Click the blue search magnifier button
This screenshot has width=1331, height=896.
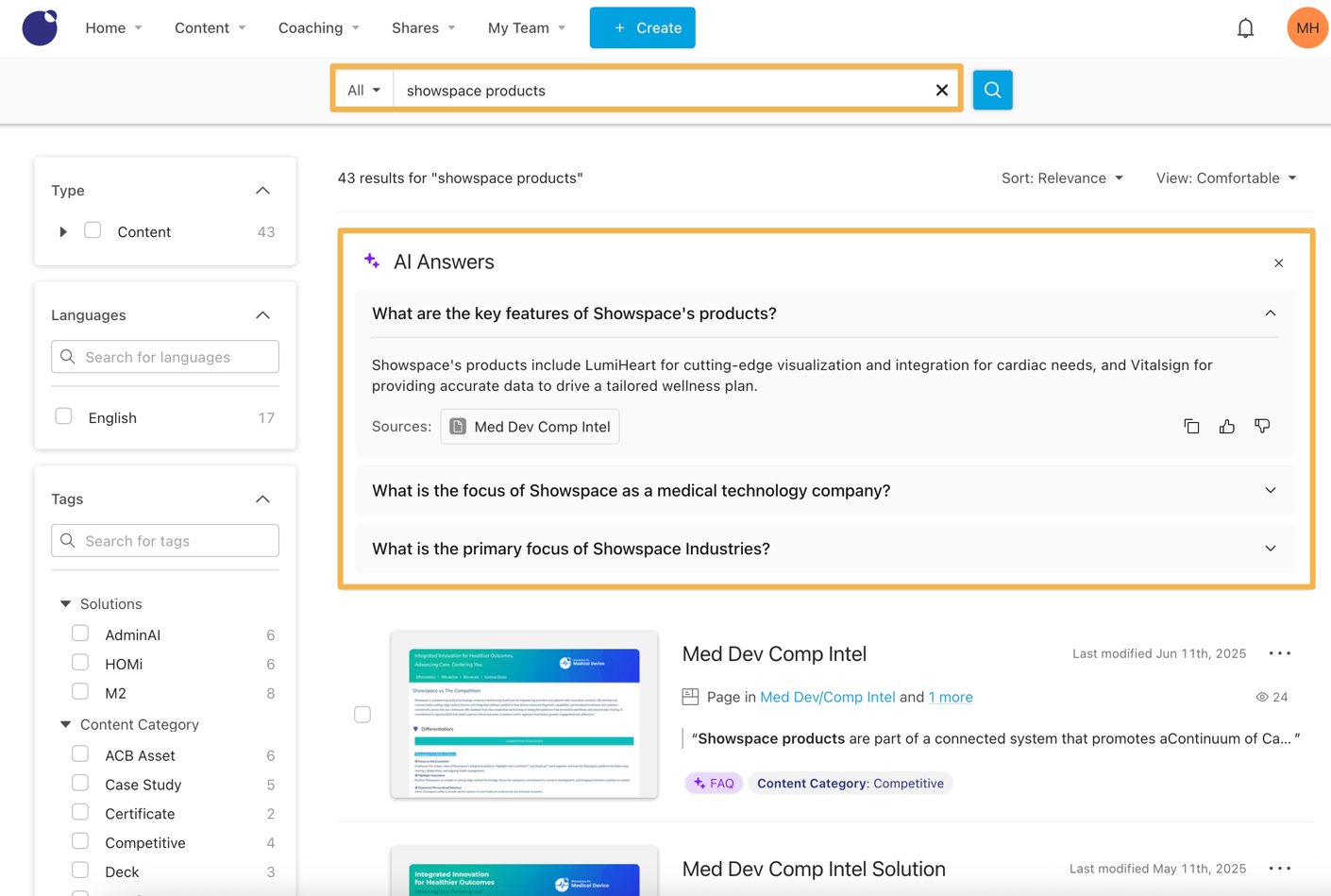pos(992,90)
